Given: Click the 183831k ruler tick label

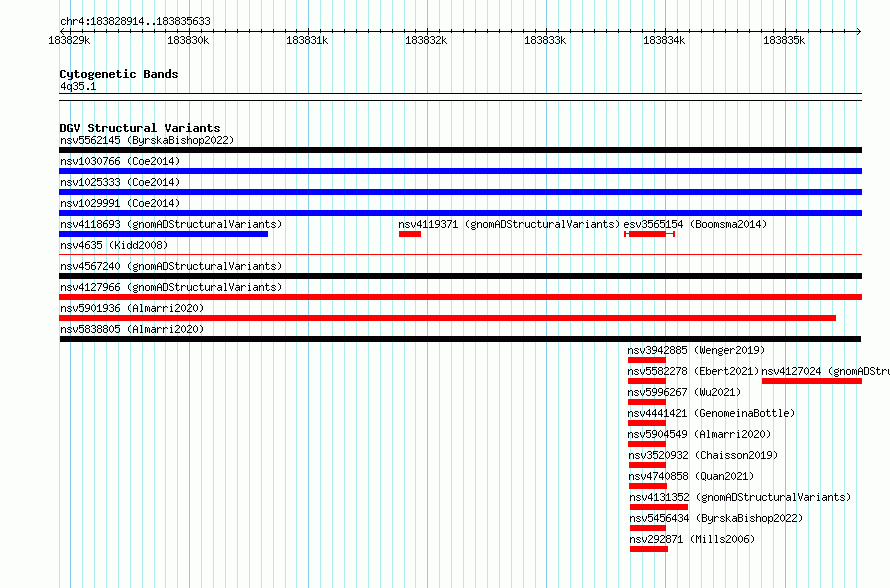Looking at the screenshot, I should 307,41.
